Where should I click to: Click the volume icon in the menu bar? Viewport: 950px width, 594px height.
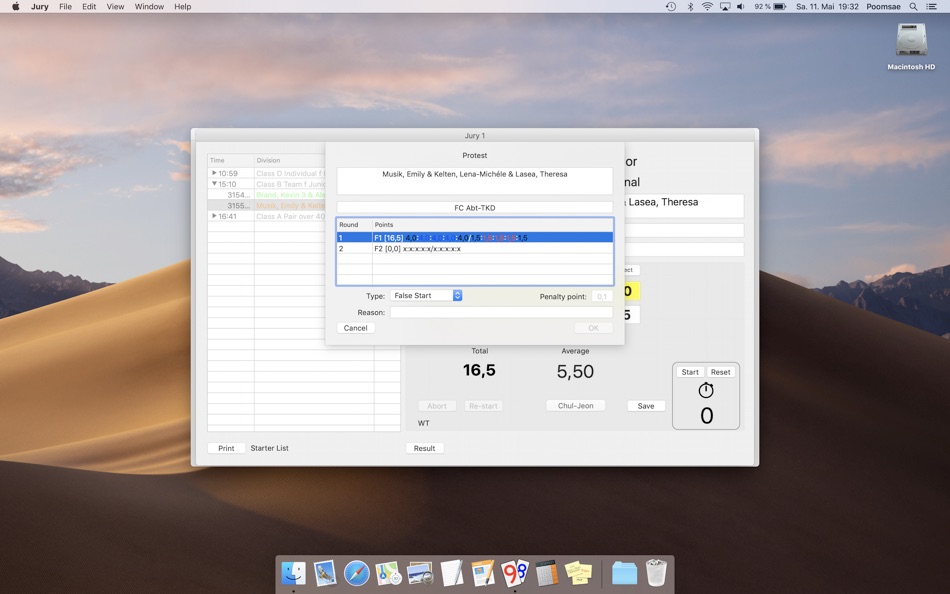[740, 6]
